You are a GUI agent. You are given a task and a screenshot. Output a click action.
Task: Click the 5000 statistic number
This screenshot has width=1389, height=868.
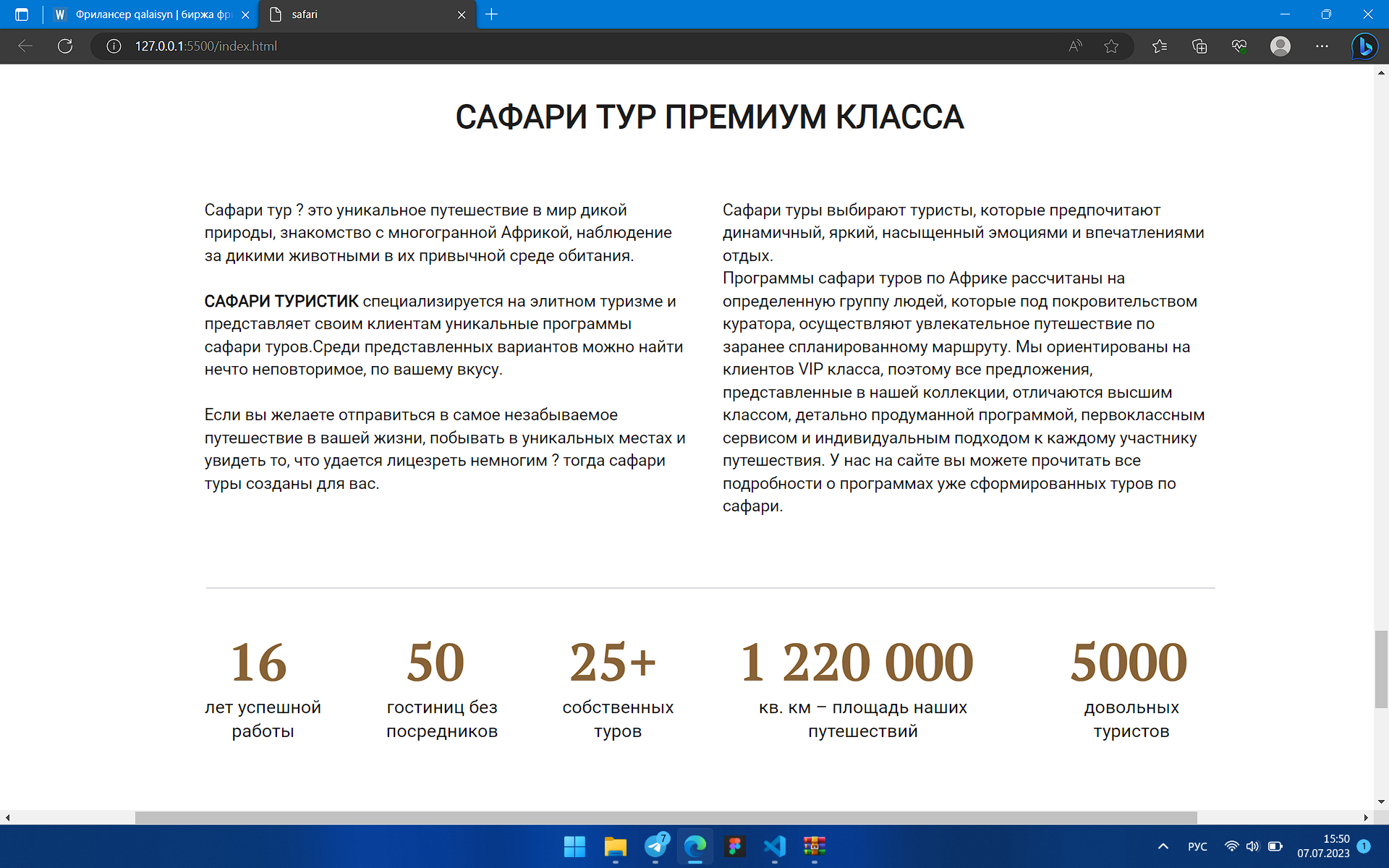pos(1129,663)
